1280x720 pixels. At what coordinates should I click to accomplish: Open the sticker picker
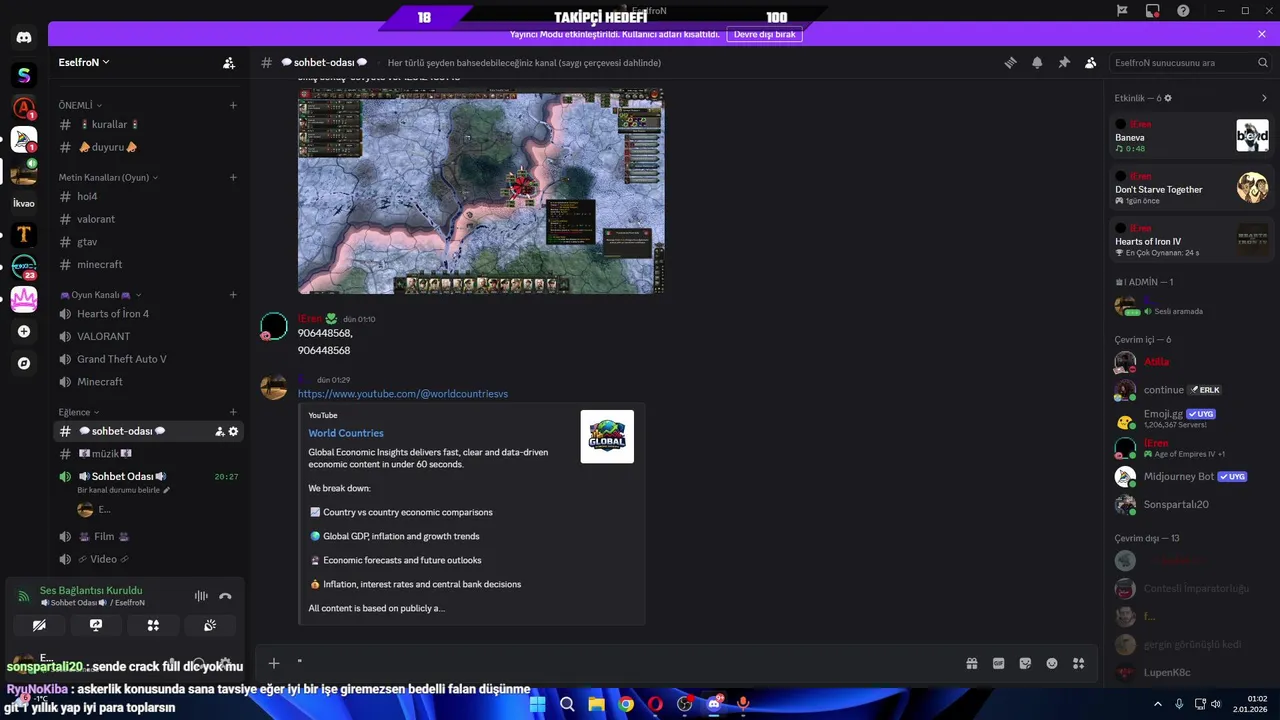click(1025, 663)
